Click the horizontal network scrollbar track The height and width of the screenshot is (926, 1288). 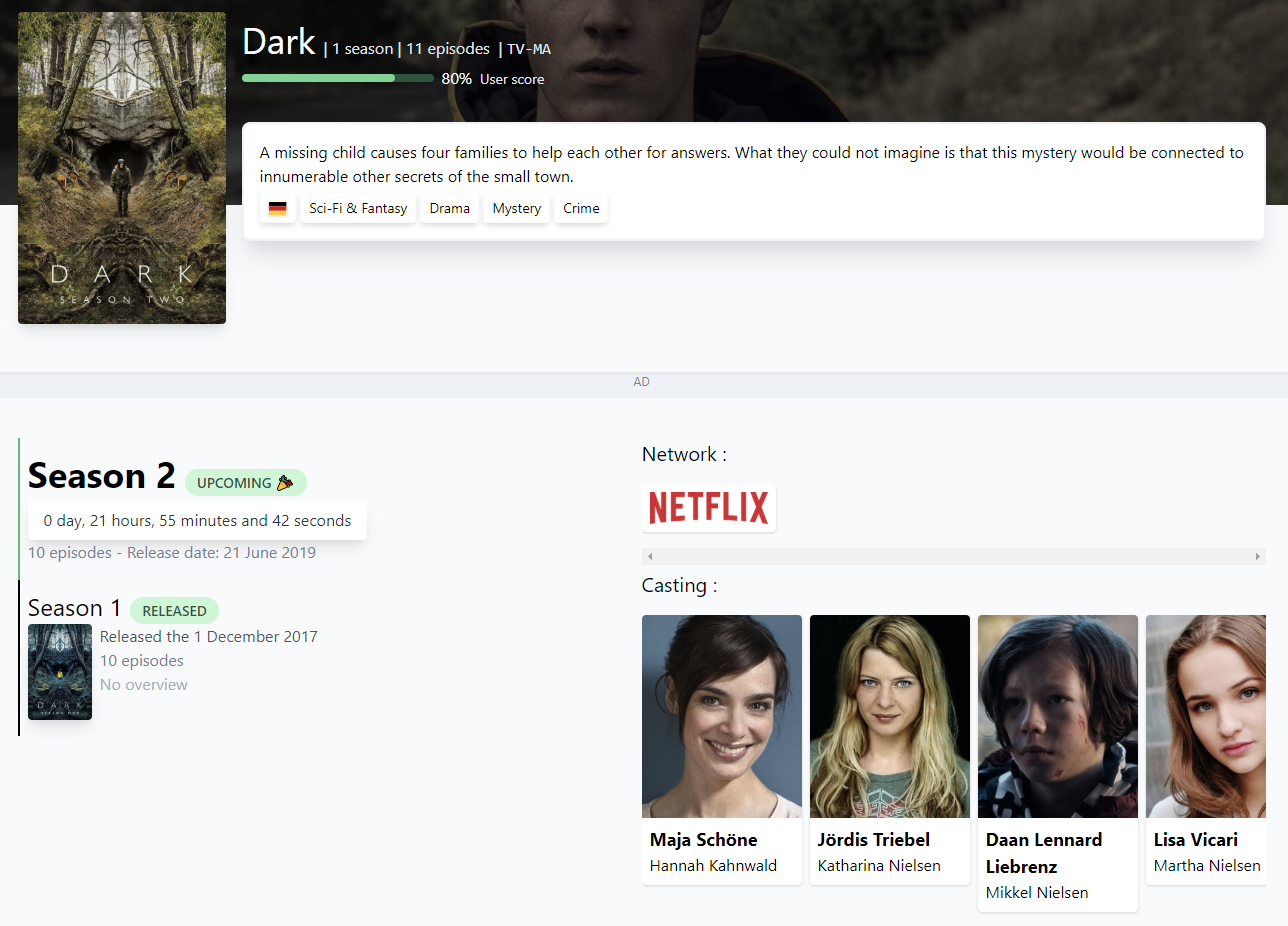(x=954, y=556)
